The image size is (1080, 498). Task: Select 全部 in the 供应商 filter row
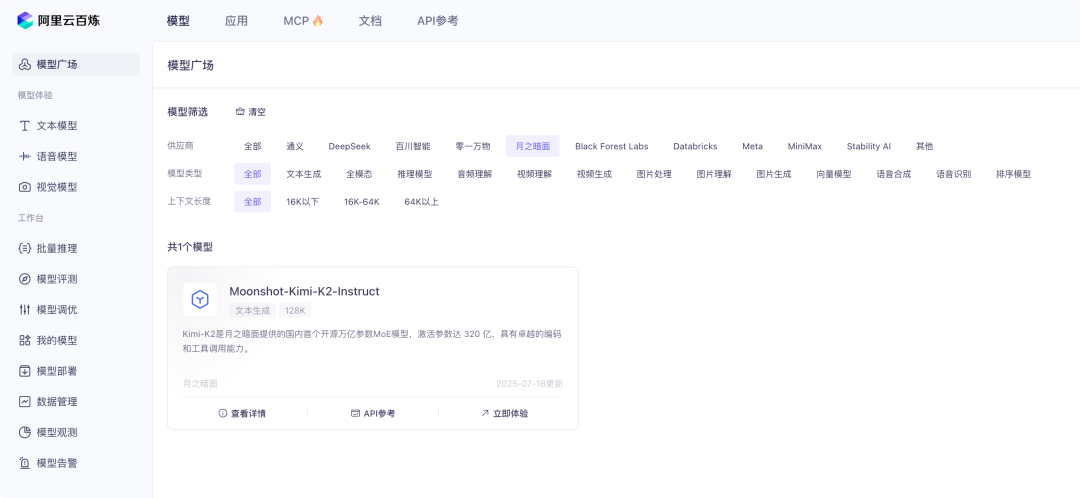point(253,146)
